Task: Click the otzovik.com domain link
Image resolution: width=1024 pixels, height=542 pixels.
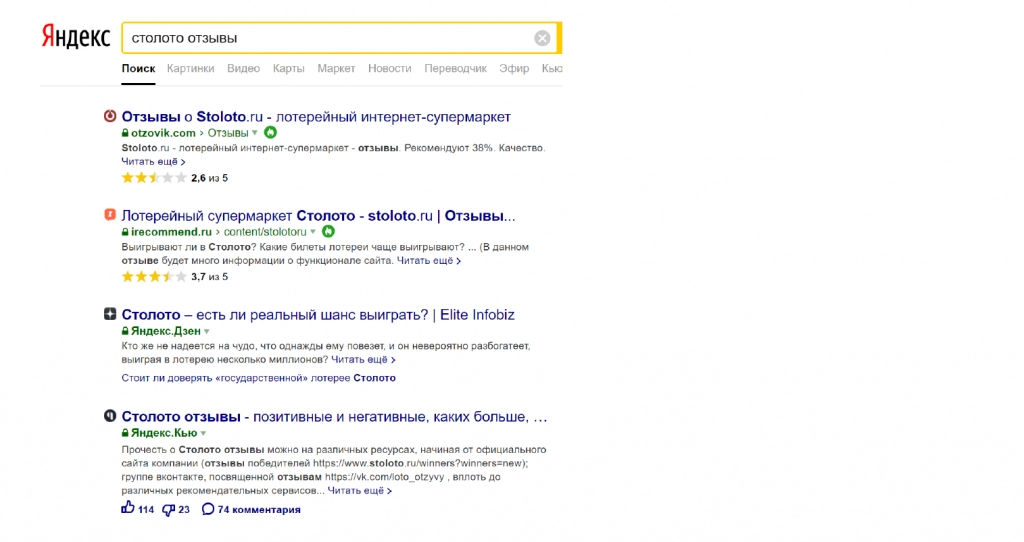Action: click(x=163, y=133)
